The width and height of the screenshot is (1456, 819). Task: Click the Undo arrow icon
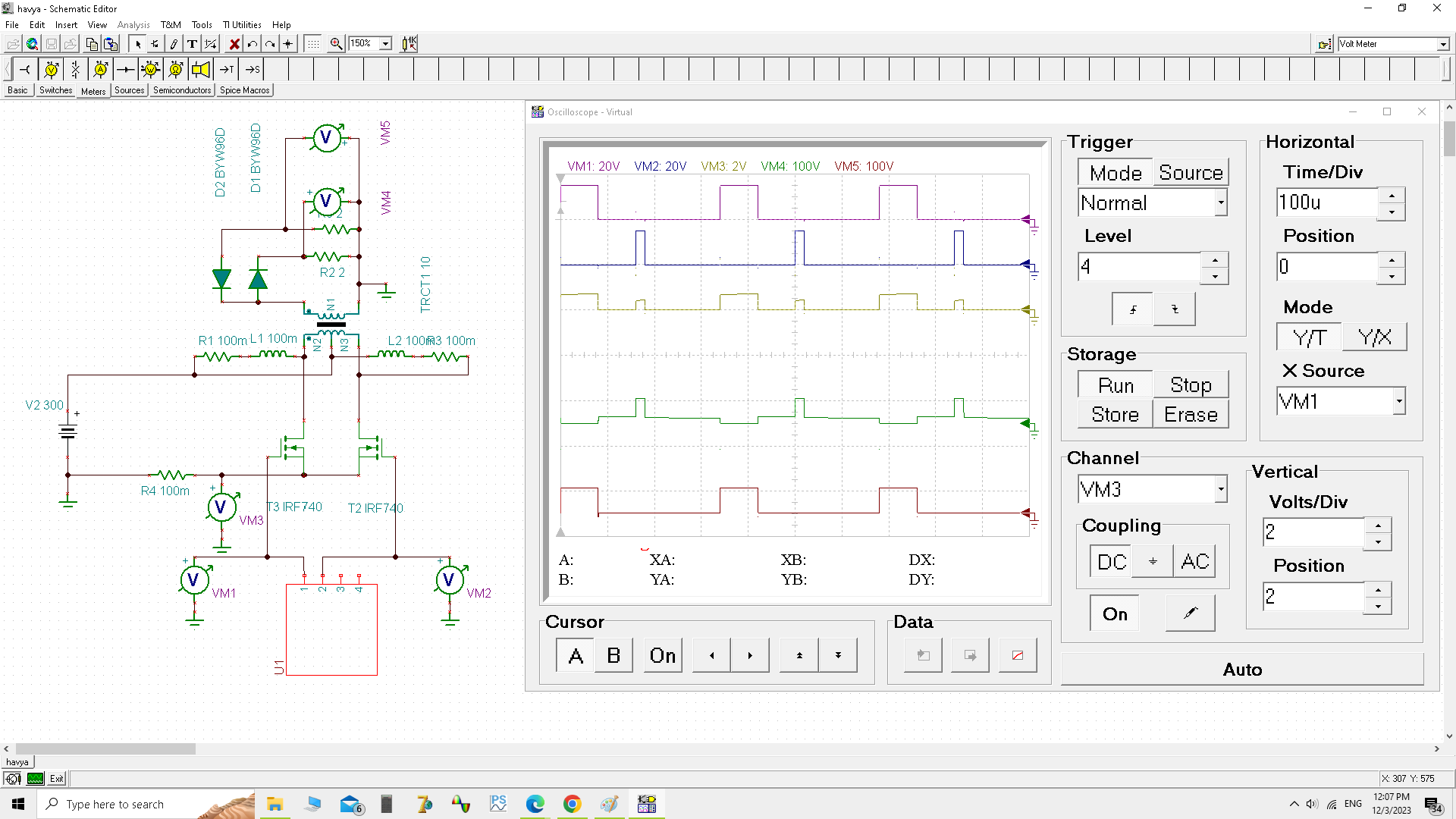coord(253,44)
